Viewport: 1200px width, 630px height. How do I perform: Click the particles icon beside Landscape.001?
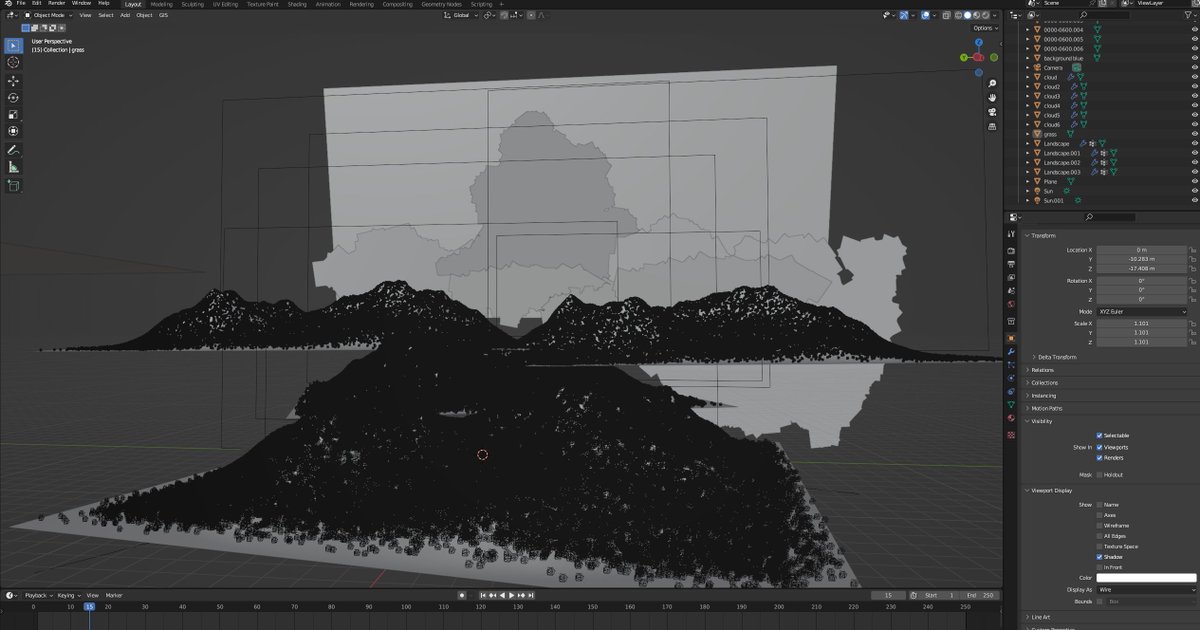pyautogui.click(x=1103, y=153)
